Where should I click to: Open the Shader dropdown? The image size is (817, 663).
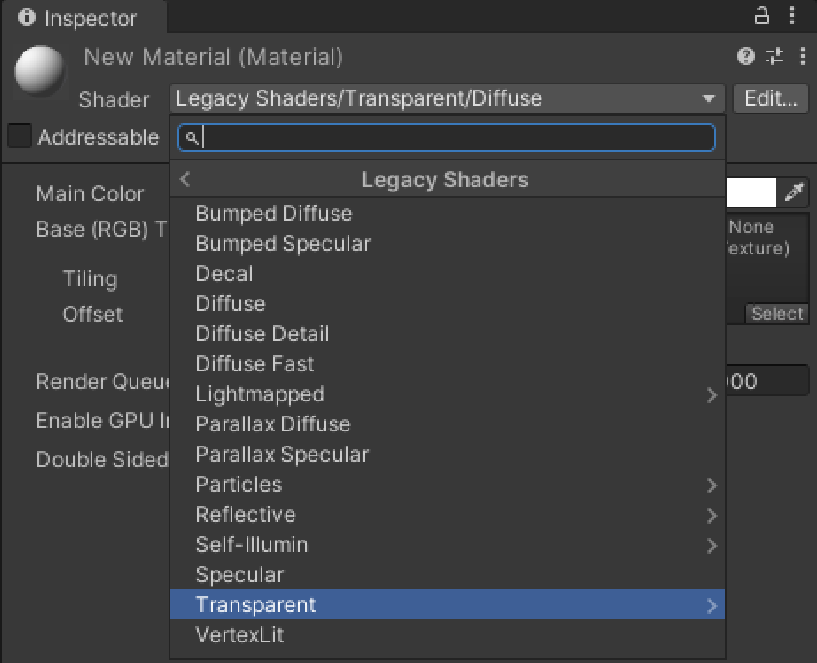447,99
